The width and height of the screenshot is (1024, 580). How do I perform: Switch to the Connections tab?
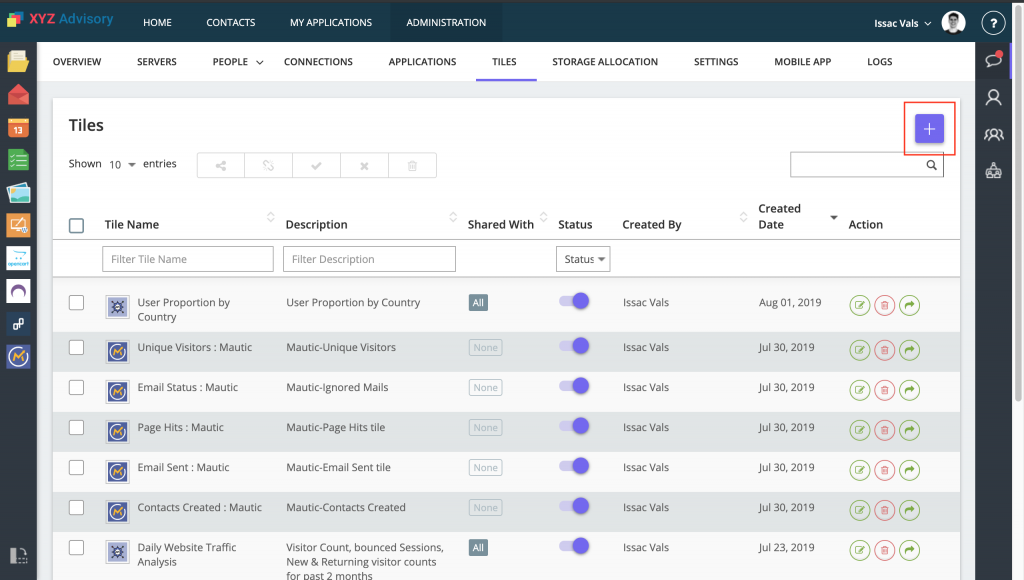pos(318,61)
